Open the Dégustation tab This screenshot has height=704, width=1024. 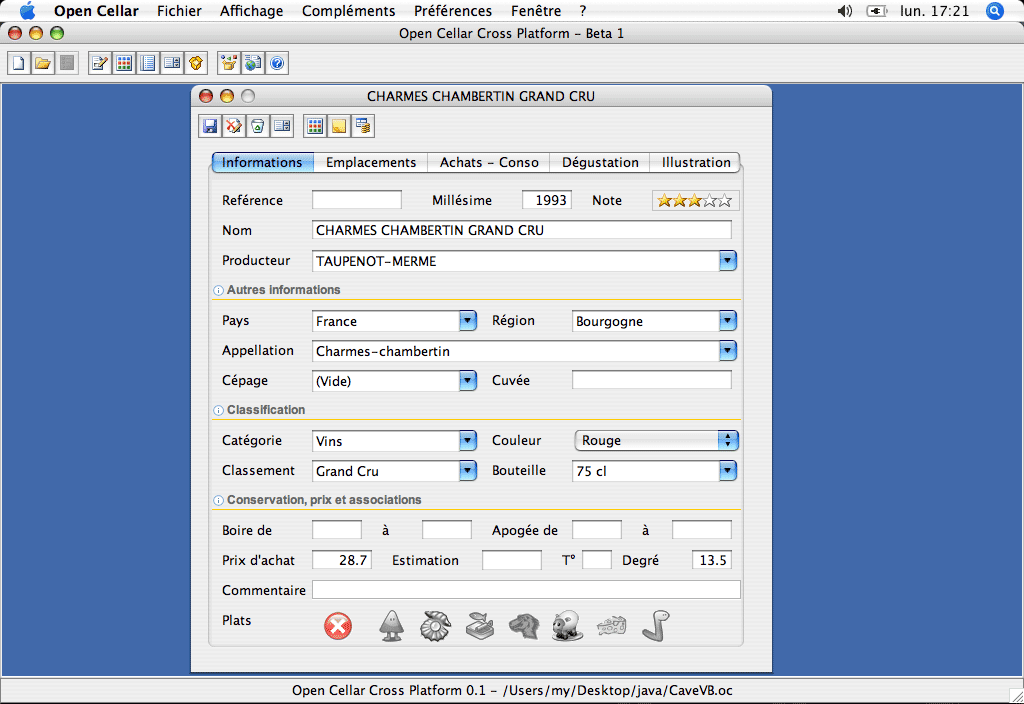(600, 163)
